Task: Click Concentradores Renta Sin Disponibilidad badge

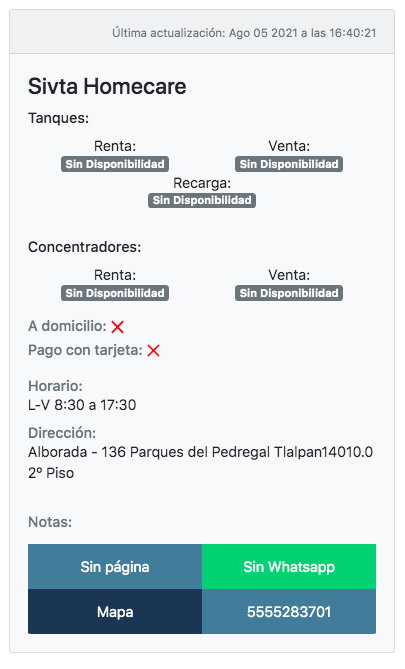Action: (115, 293)
